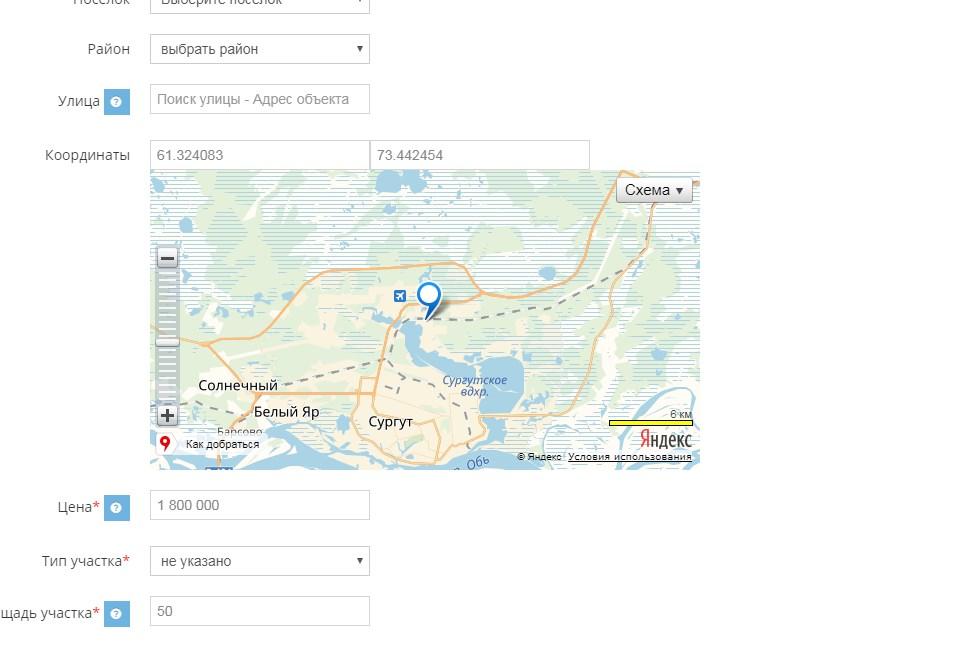Click the 6 км scale label on map
This screenshot has width=972, height=646.
681,414
